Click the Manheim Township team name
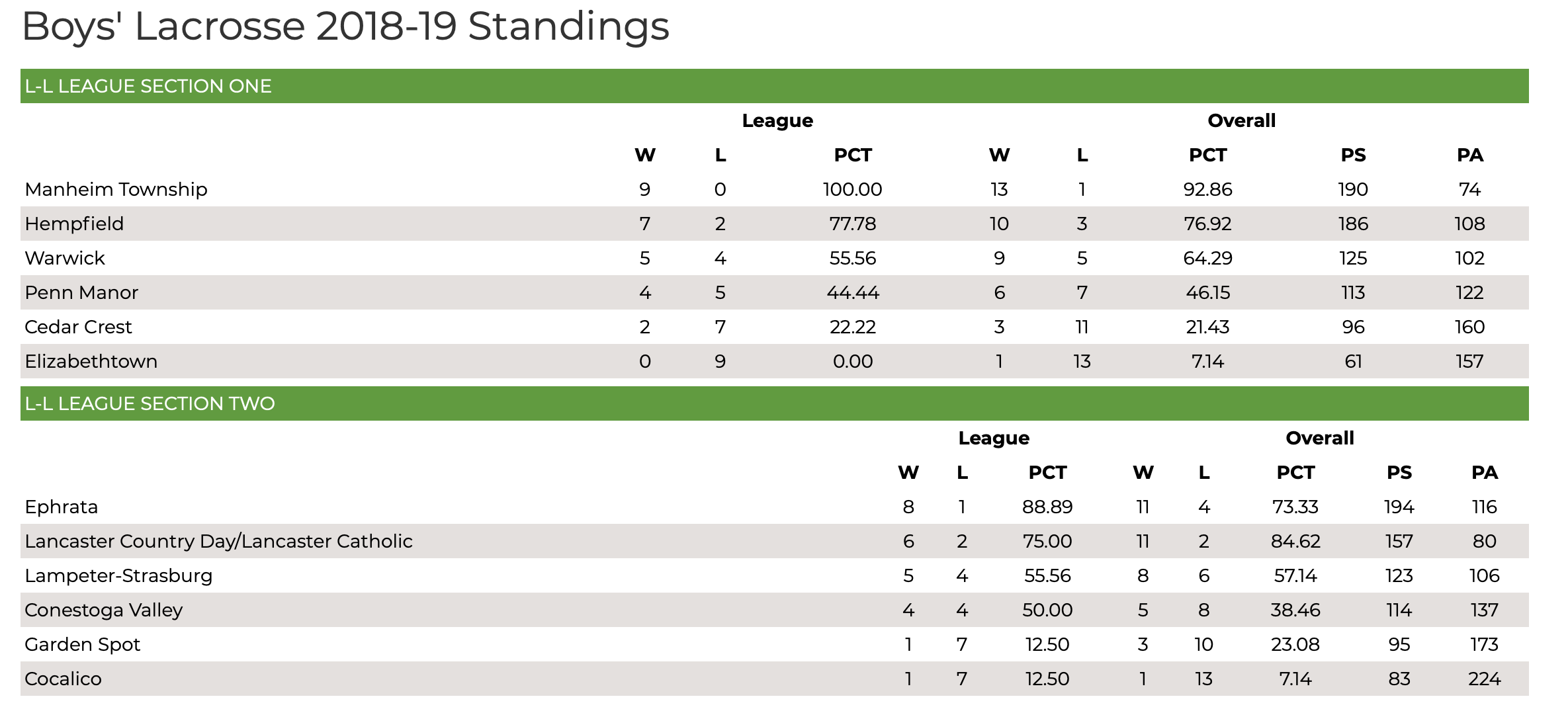The height and width of the screenshot is (713, 1568). pyautogui.click(x=116, y=189)
